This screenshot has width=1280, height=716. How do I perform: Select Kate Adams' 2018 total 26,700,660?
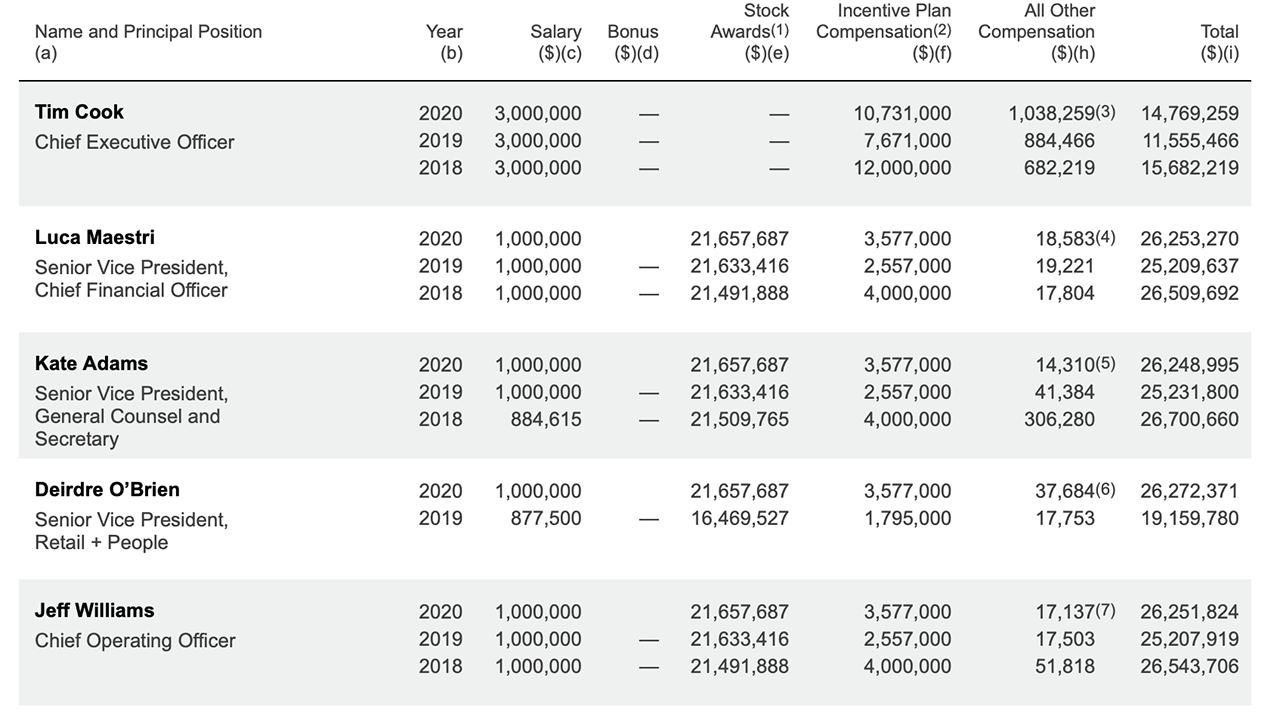[x=1190, y=419]
